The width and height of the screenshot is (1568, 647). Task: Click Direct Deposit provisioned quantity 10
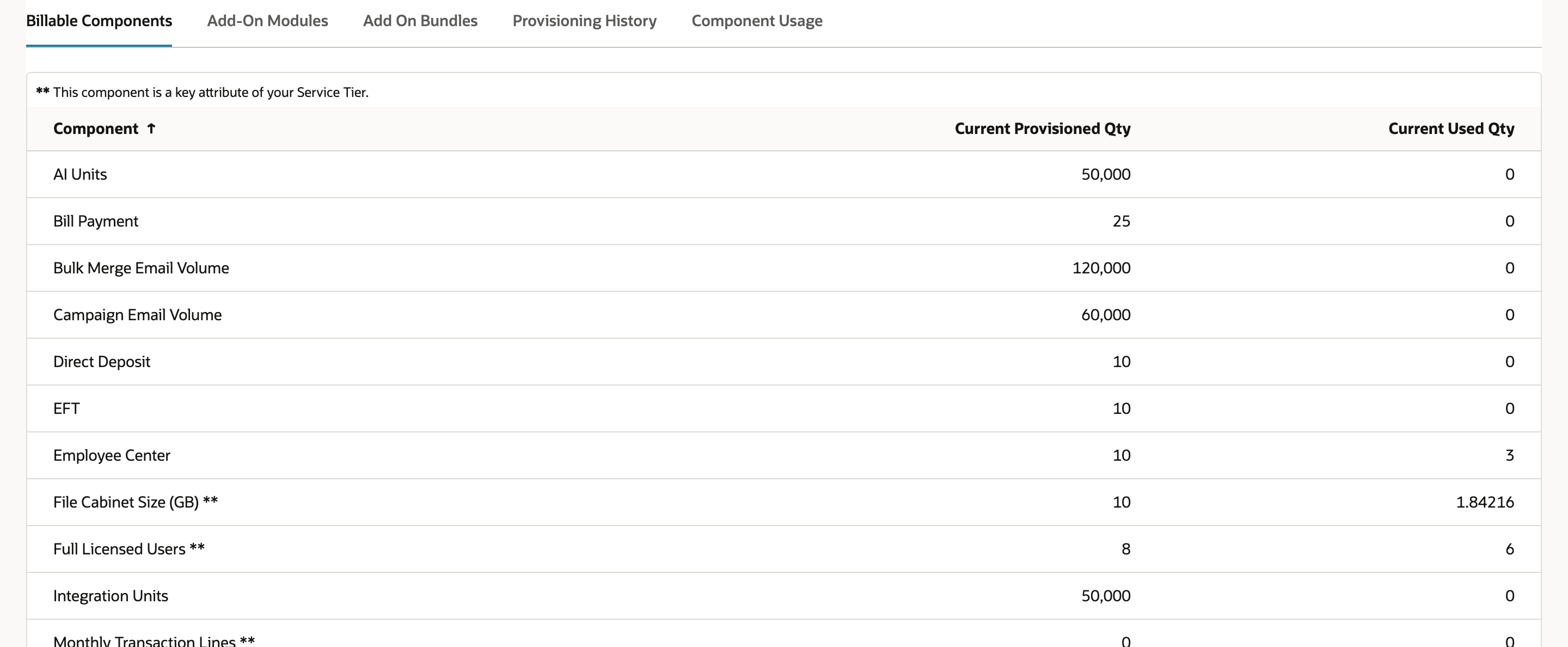pyautogui.click(x=1121, y=362)
